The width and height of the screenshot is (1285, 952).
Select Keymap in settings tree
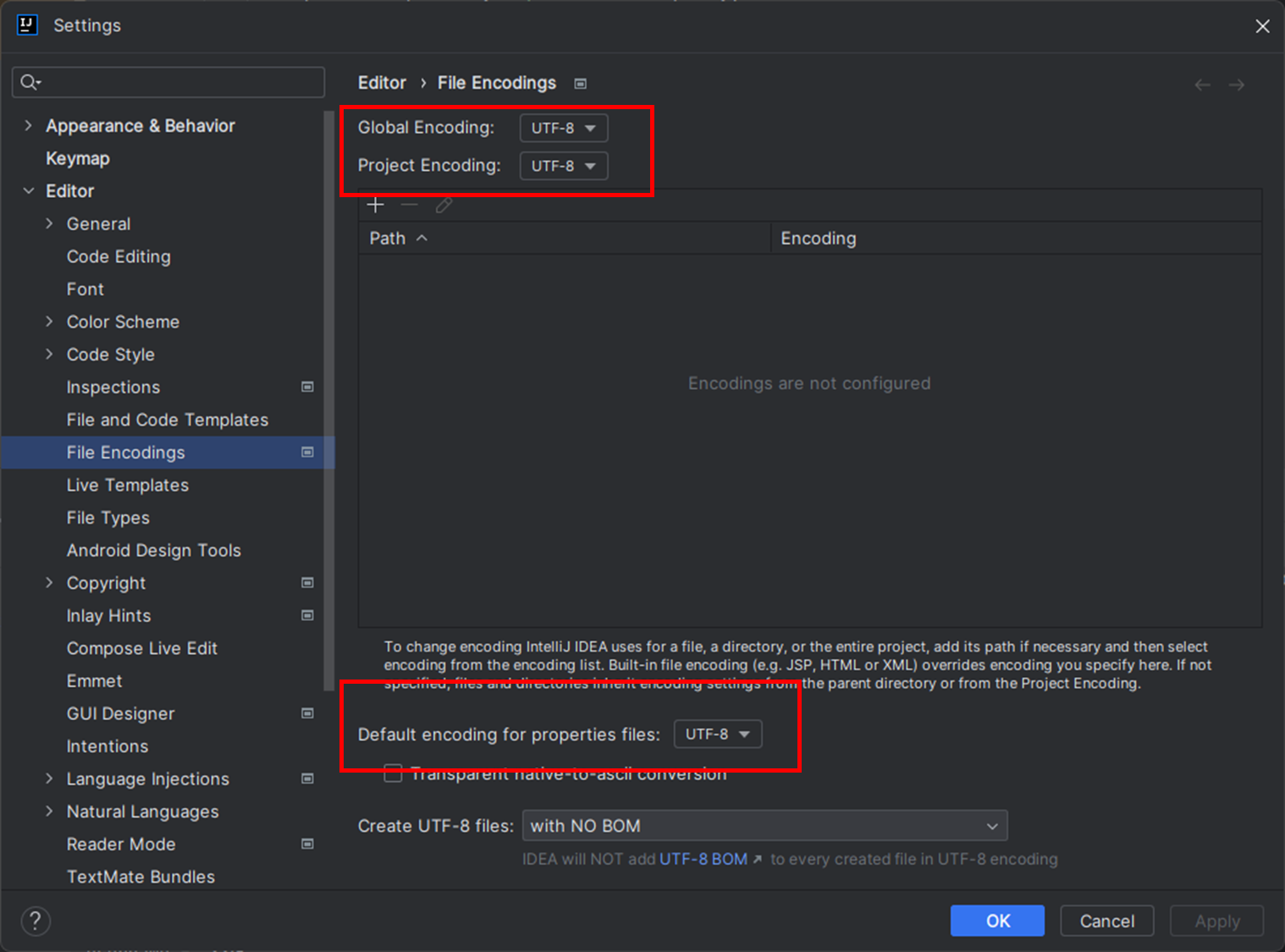[x=78, y=158]
